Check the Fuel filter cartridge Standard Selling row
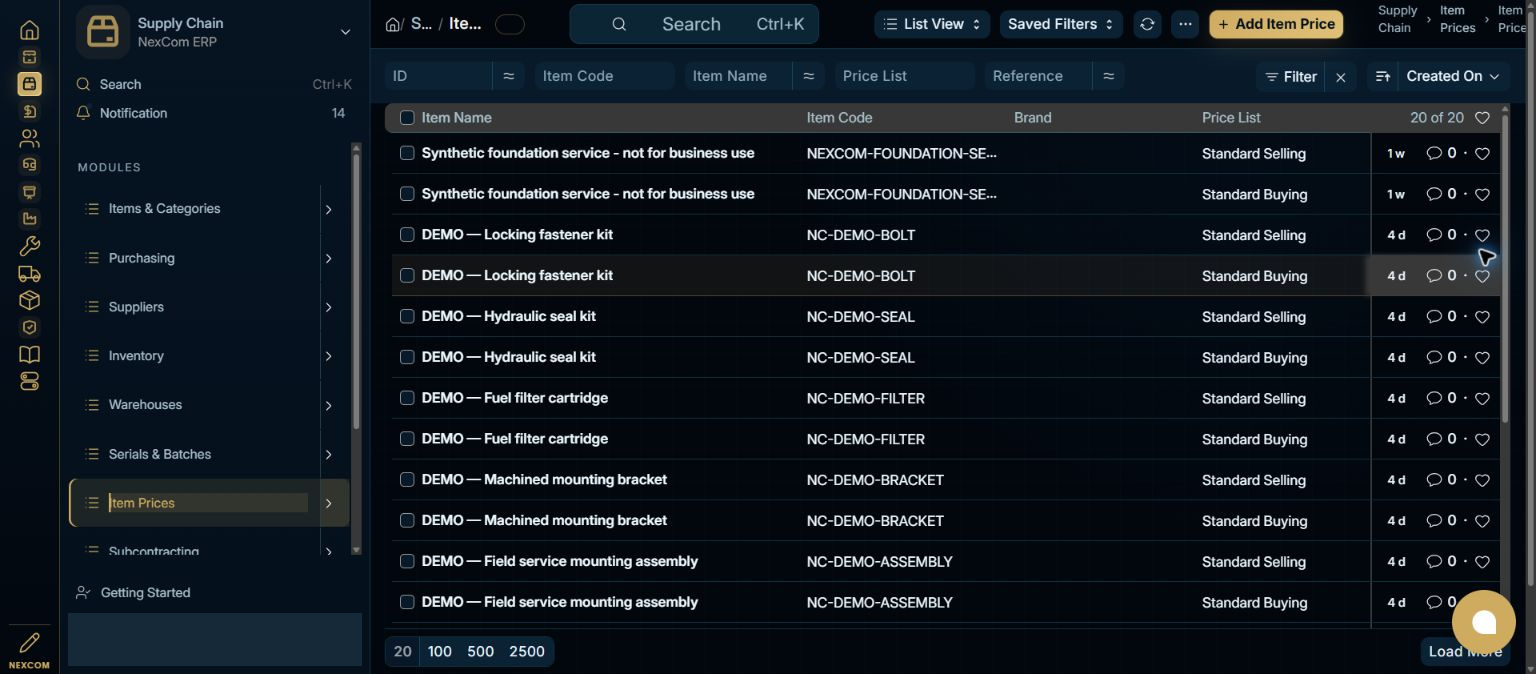The image size is (1536, 674). click(x=407, y=398)
